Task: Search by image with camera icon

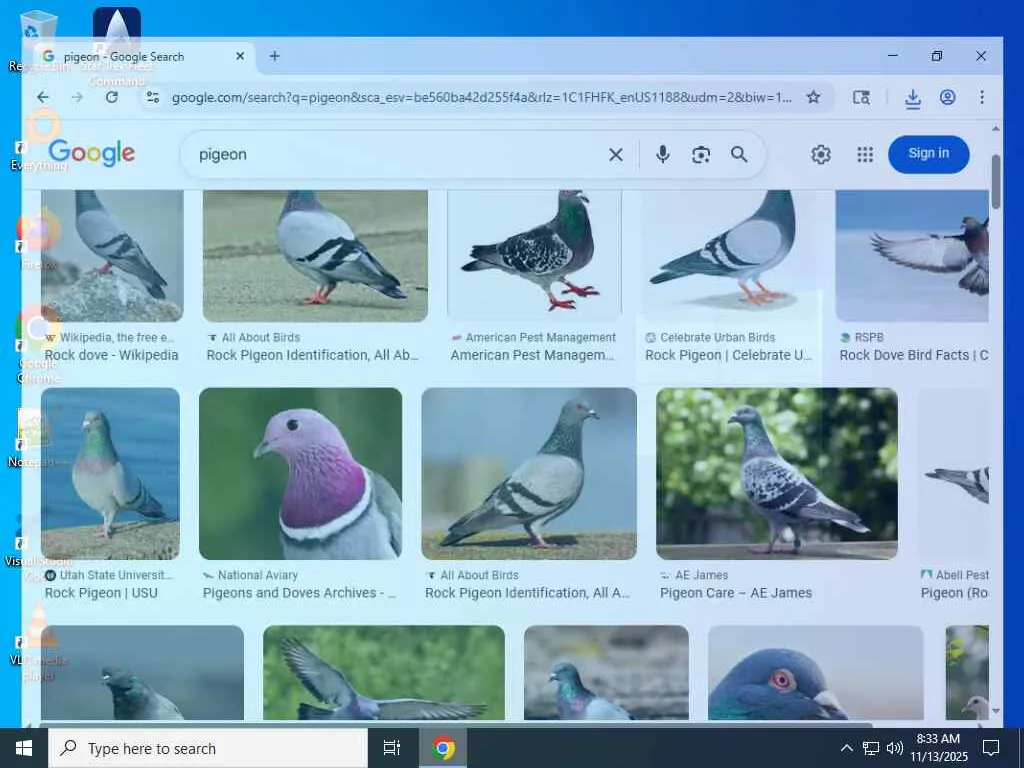Action: (x=701, y=155)
